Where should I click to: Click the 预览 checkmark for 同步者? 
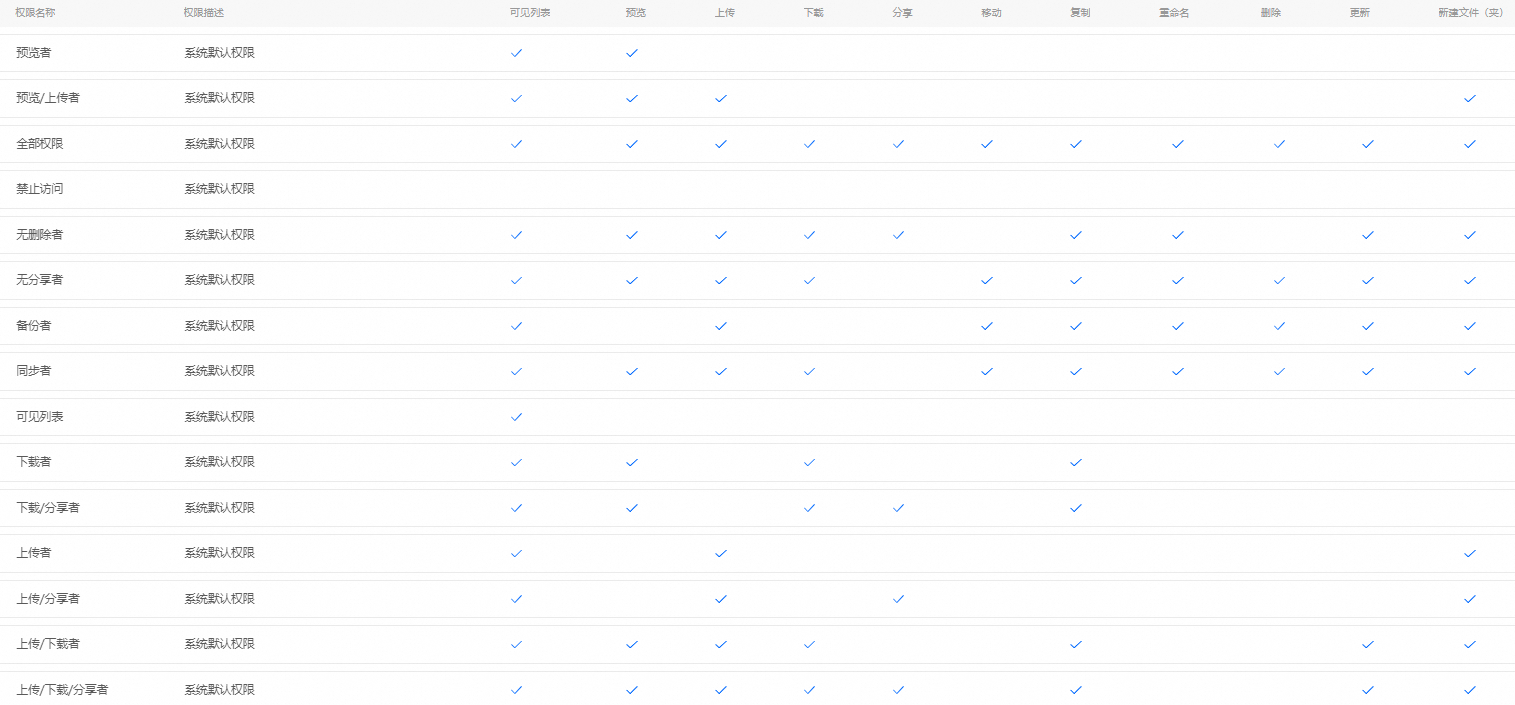(632, 371)
